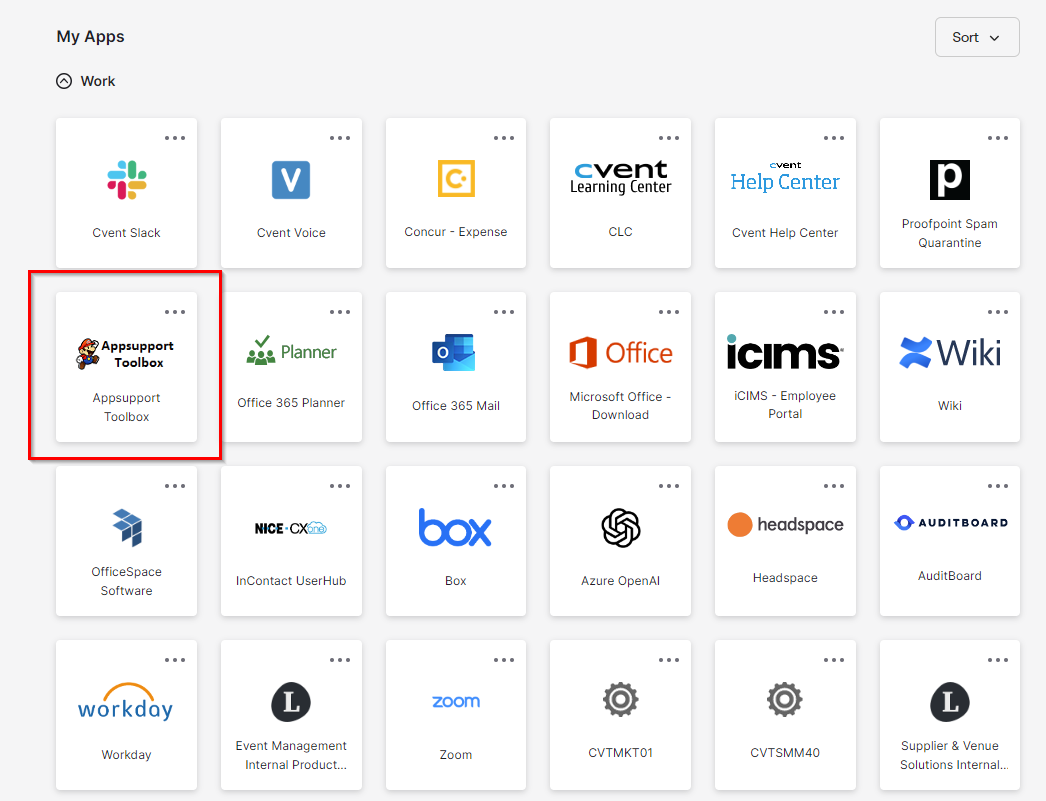Open options menu for Concur - Expense
The image size is (1046, 801).
pos(504,138)
